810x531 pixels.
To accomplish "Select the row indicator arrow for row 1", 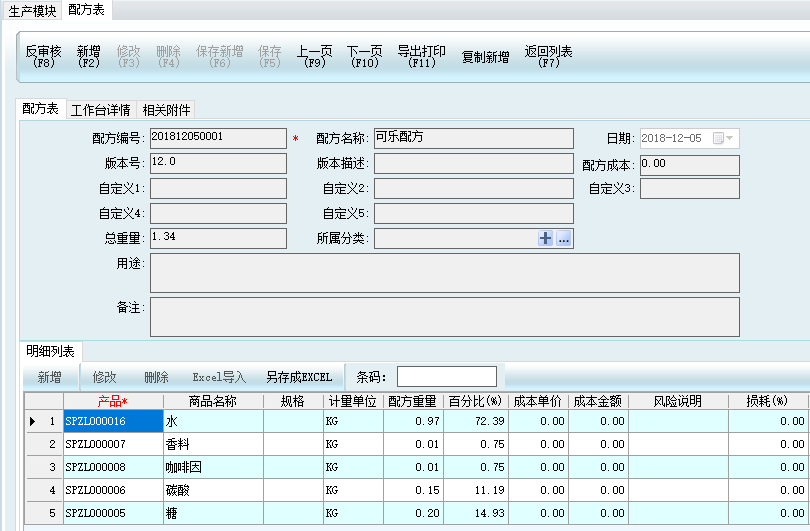I will (33, 422).
